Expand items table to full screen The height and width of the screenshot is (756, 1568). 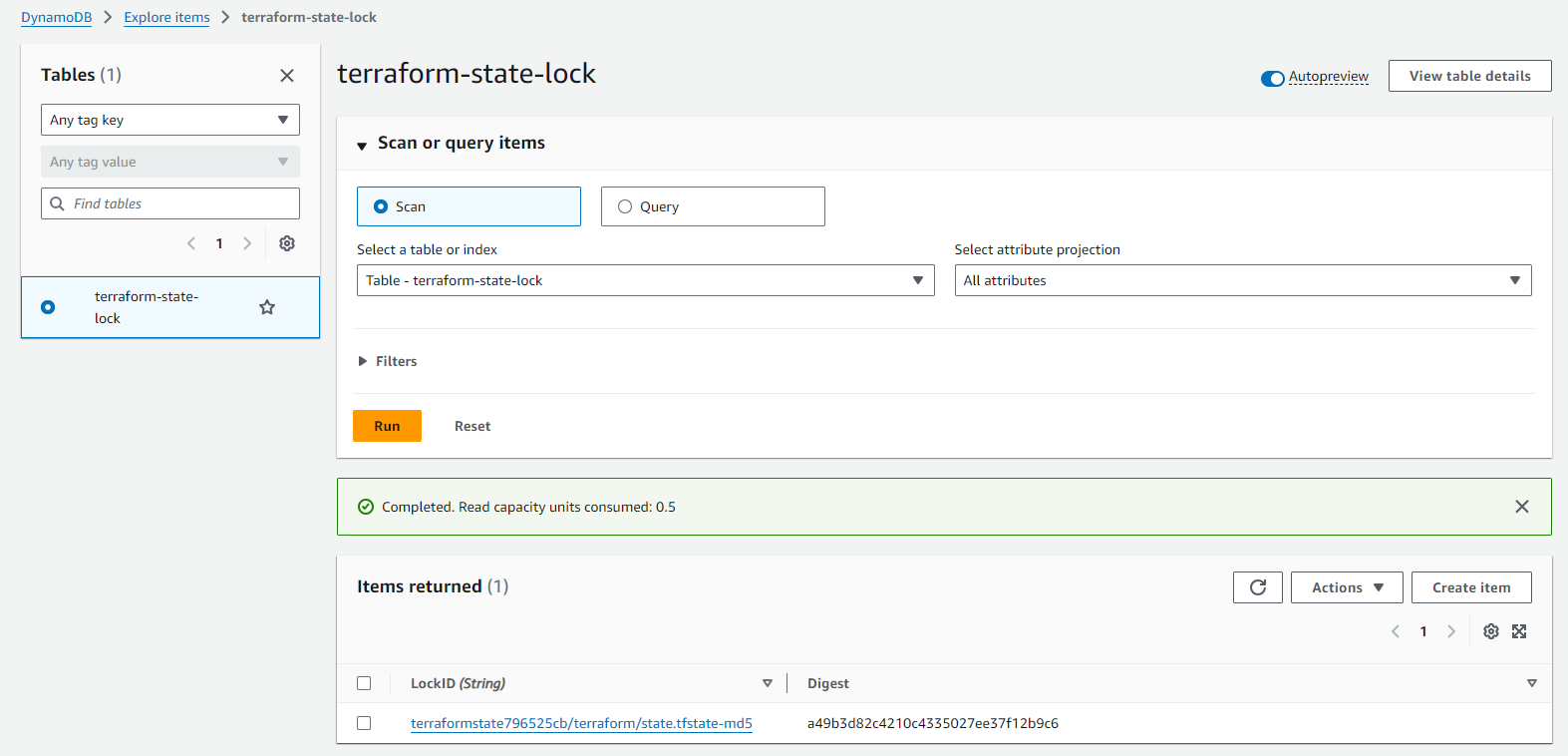point(1519,631)
